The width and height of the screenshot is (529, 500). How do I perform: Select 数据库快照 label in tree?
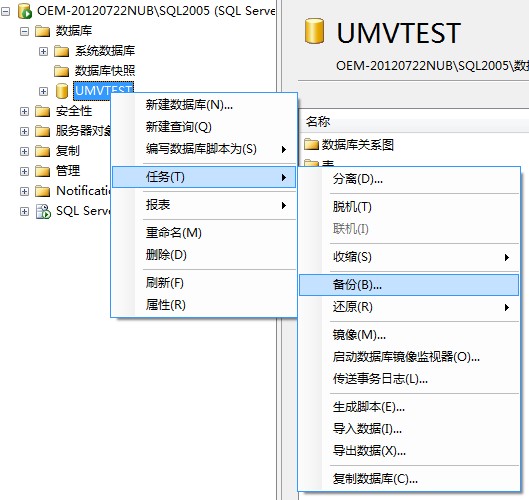[x=105, y=71]
